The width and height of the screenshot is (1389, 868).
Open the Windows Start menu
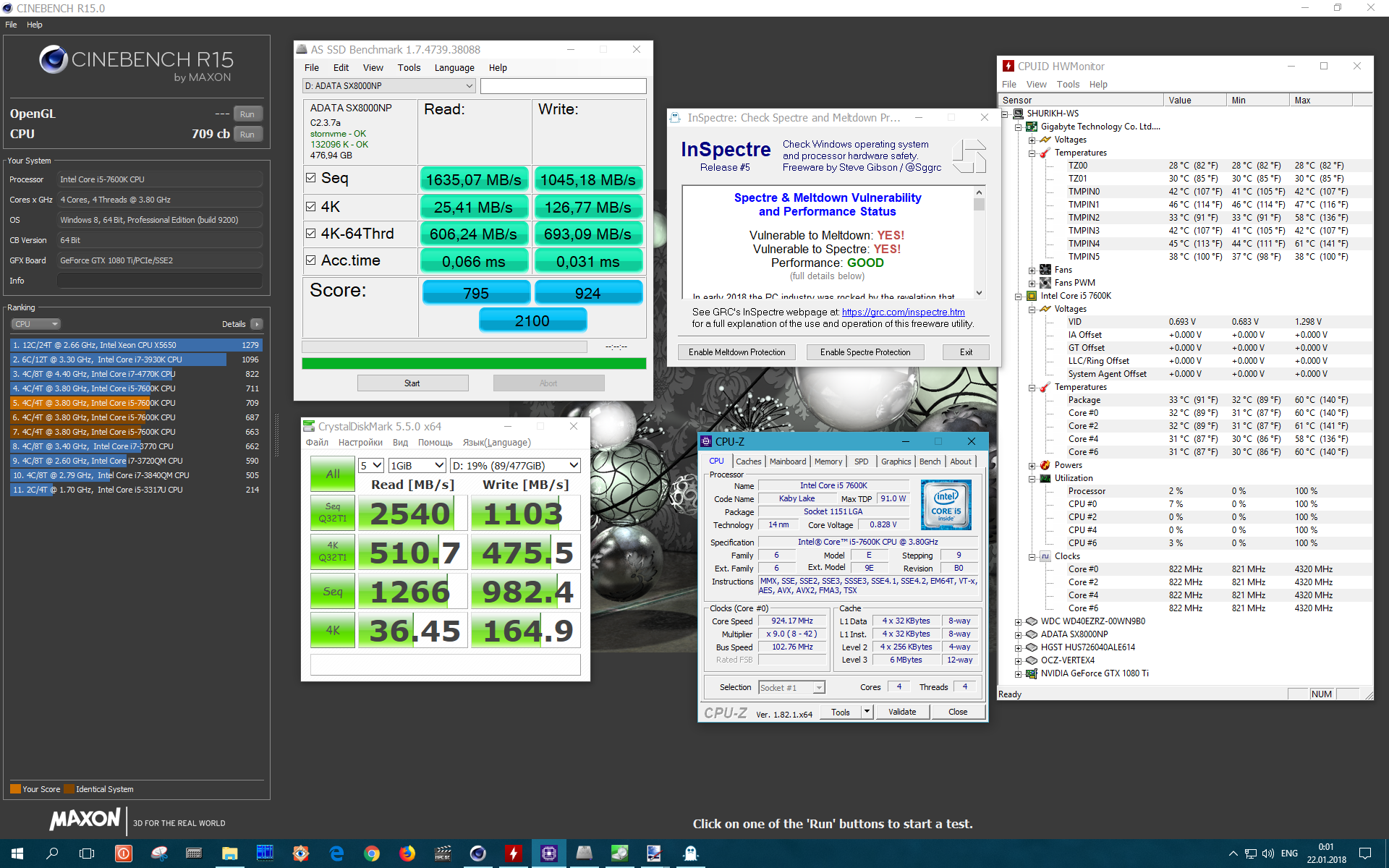coord(17,854)
